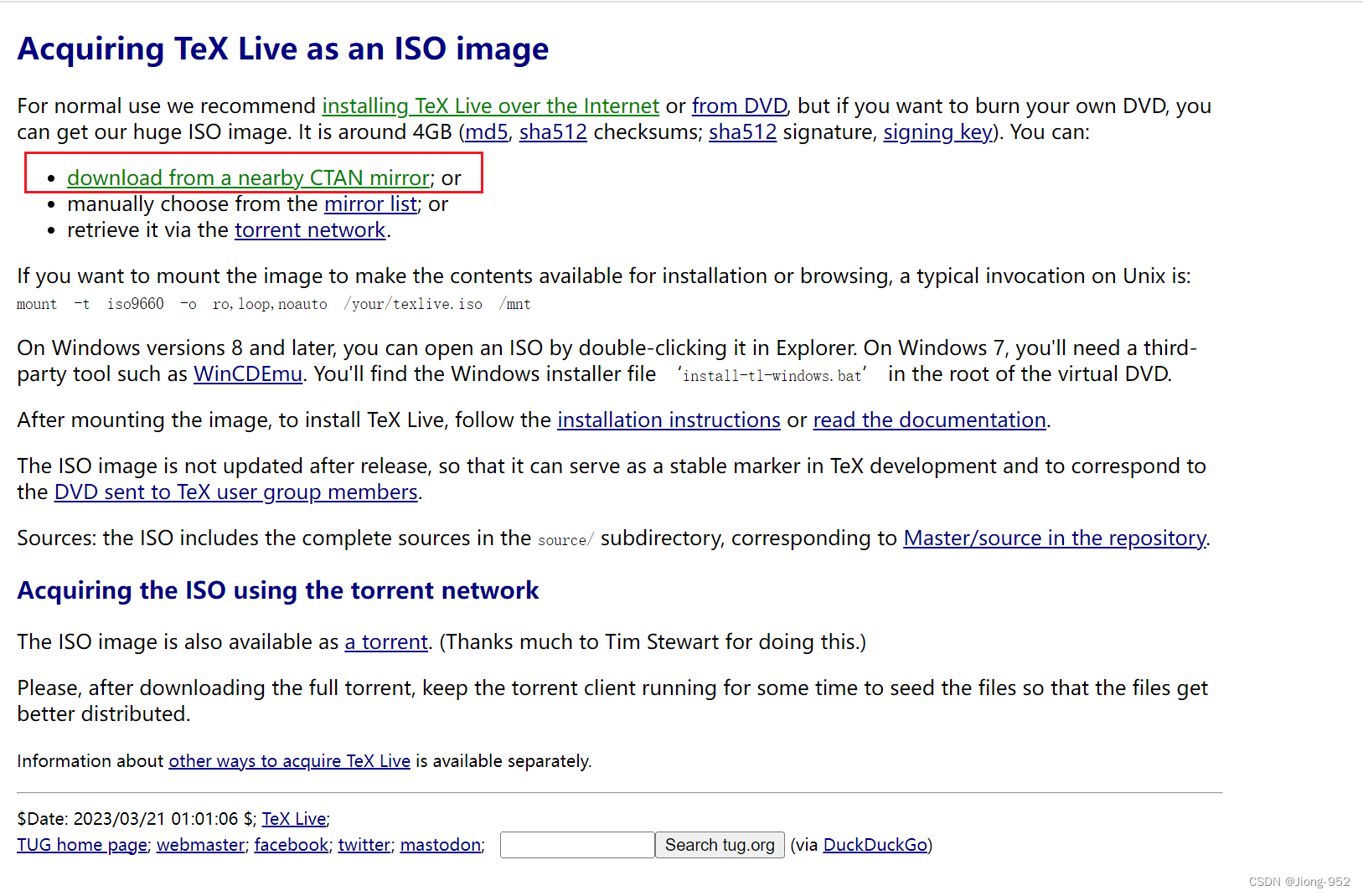
Task: Open the mastodon link
Action: coord(441,845)
